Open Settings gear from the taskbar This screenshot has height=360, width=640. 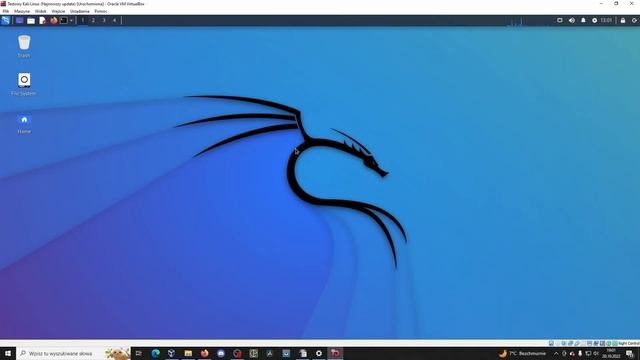point(319,353)
